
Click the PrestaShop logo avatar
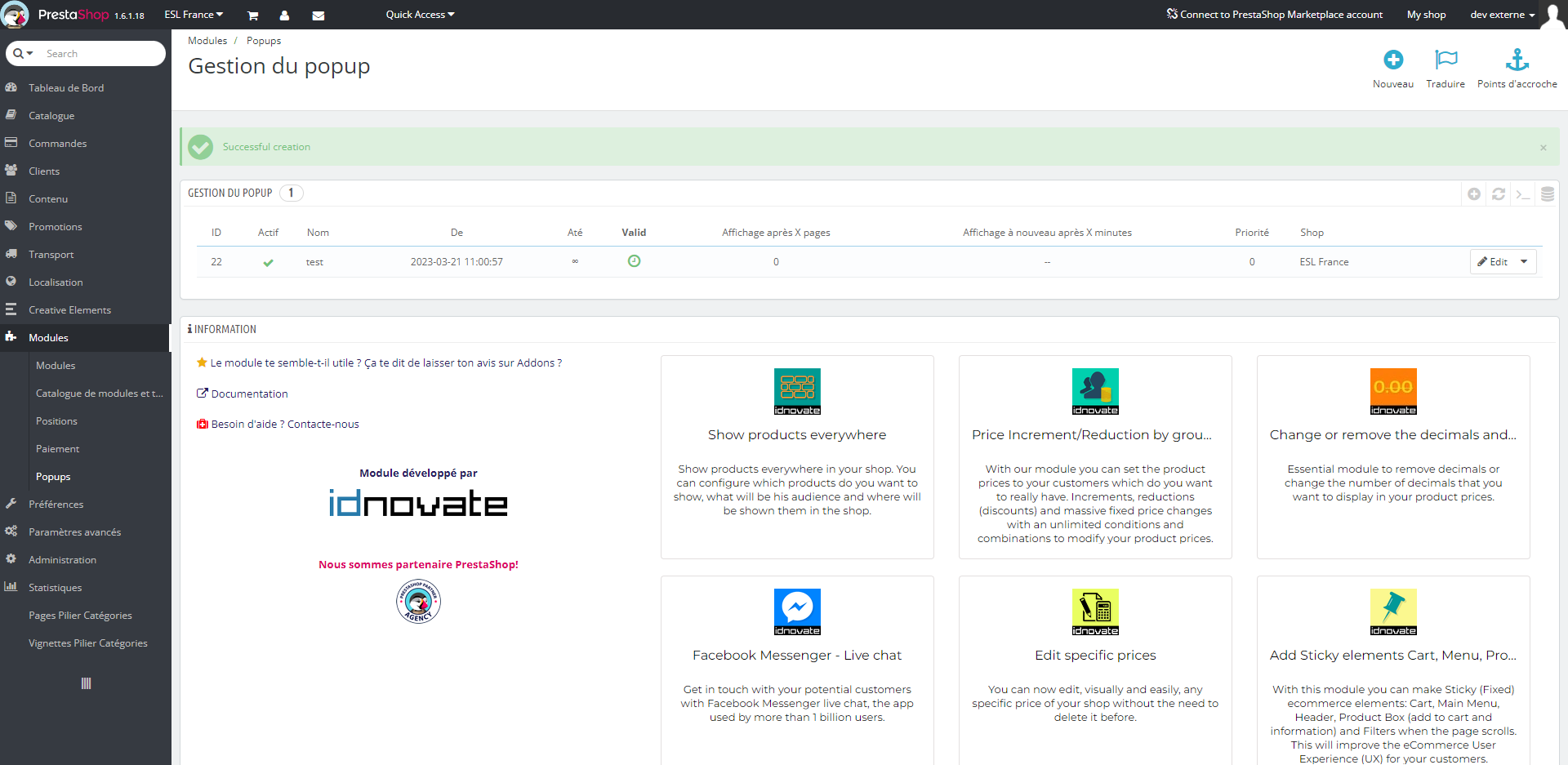tap(15, 15)
